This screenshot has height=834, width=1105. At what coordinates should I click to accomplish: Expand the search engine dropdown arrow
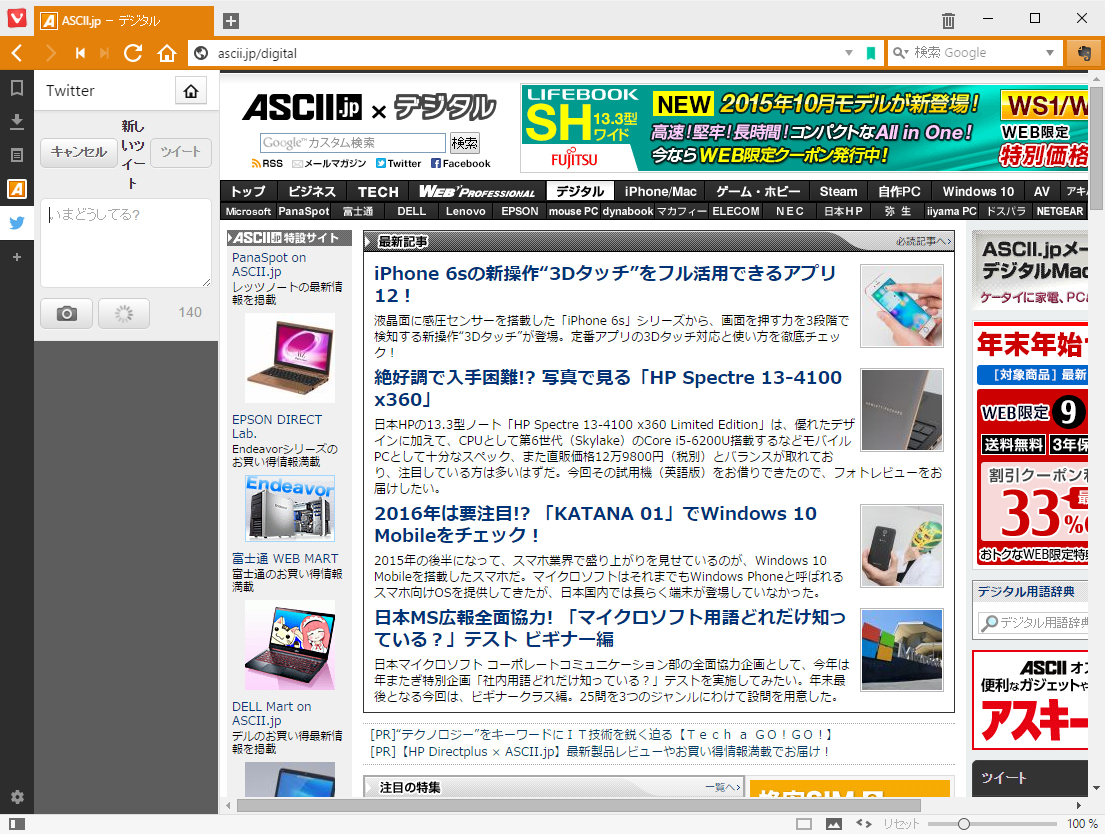tap(1050, 53)
